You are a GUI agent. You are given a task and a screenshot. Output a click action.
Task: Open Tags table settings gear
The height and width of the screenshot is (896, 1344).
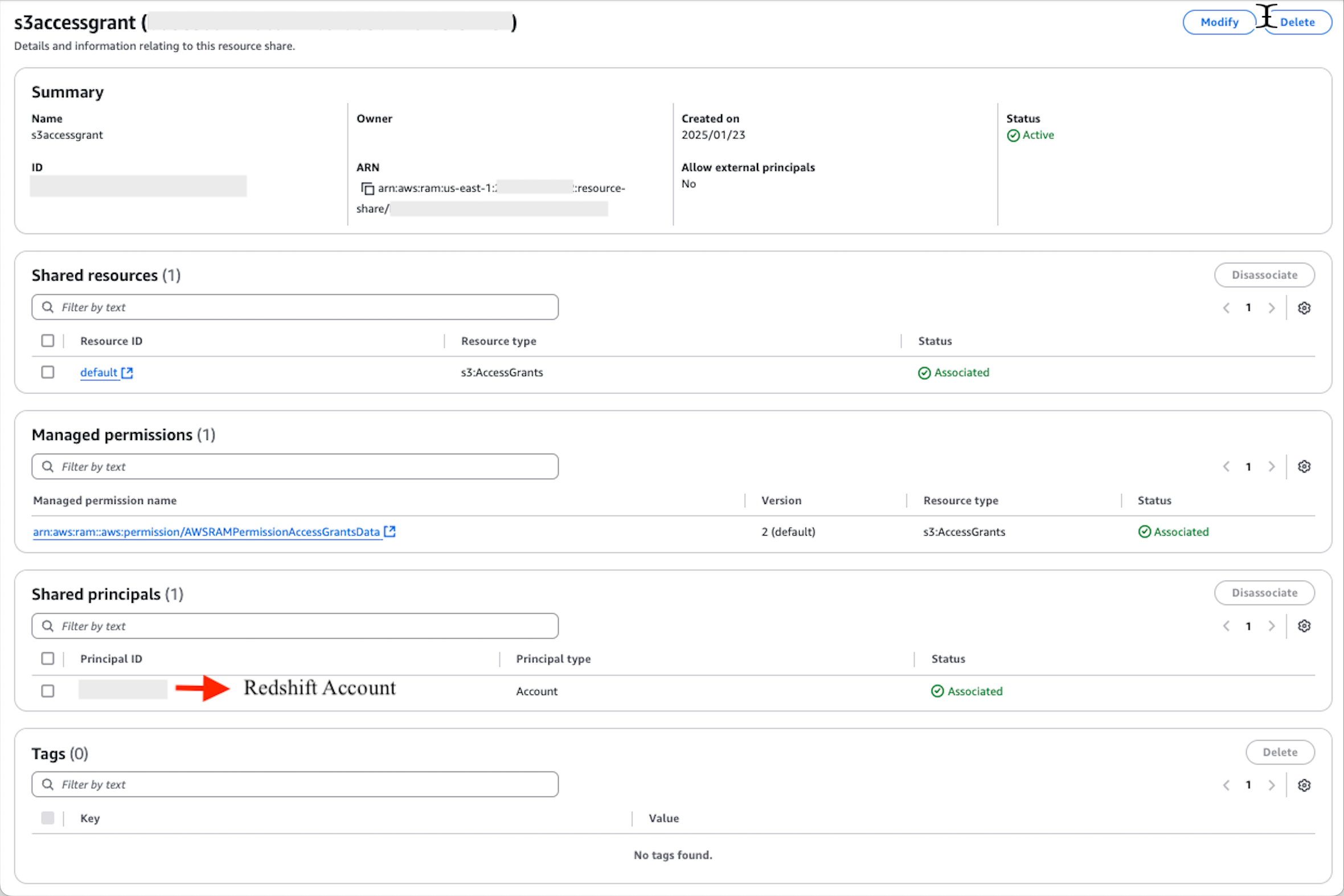1304,784
